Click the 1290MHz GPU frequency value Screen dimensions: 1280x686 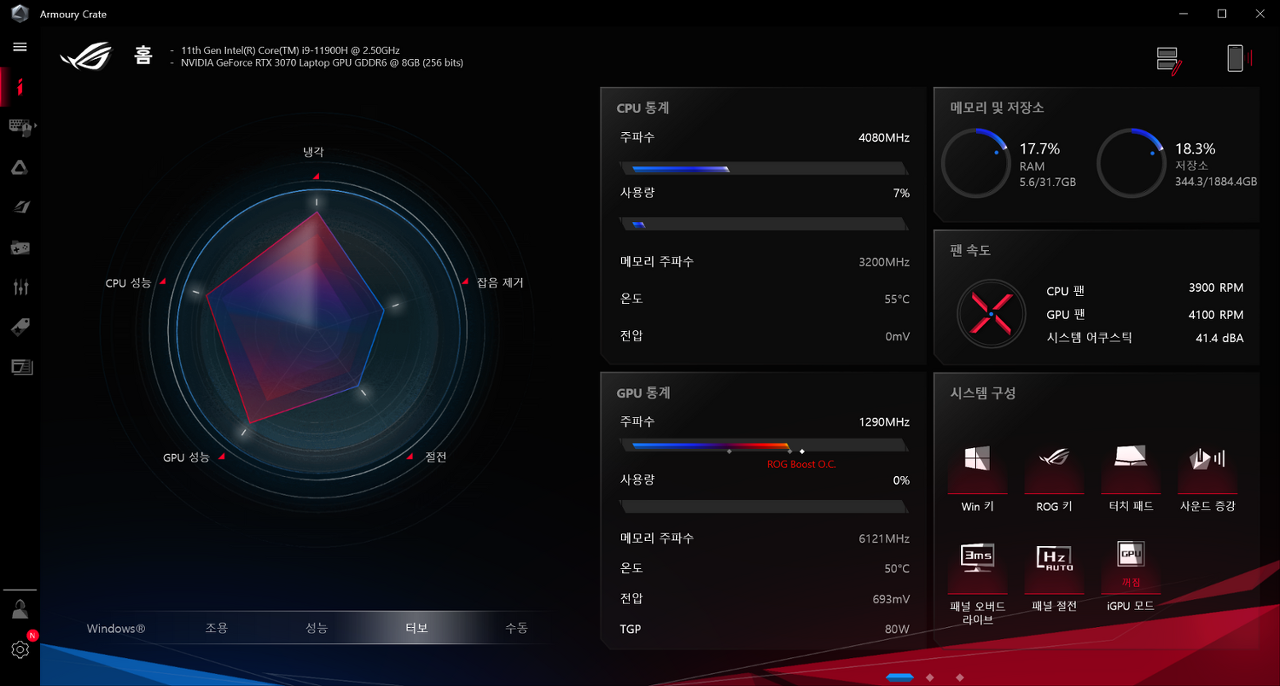[x=884, y=422]
